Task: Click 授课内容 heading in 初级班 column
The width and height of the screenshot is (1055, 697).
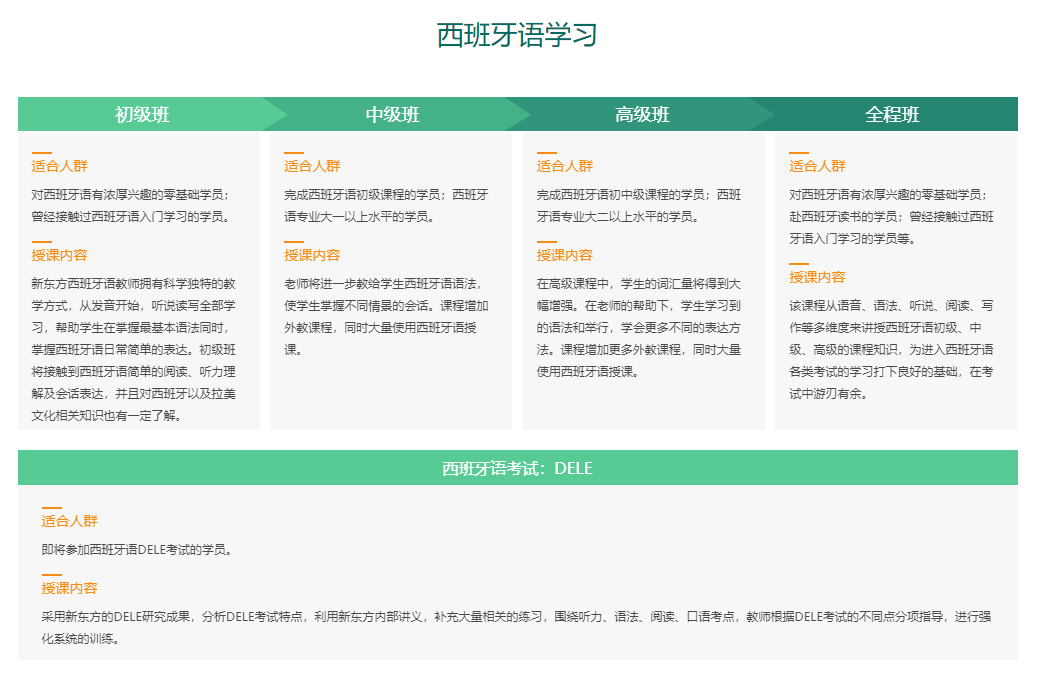Action: [x=60, y=255]
